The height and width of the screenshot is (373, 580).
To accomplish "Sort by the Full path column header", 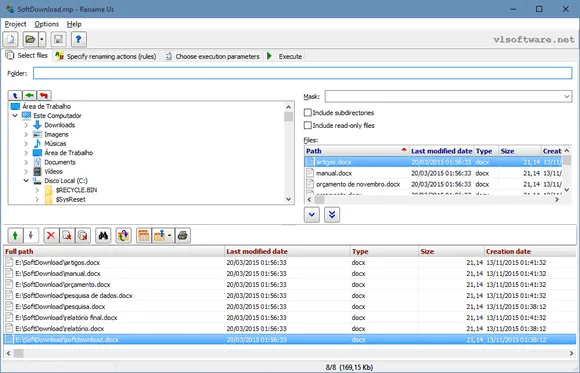I will point(114,251).
